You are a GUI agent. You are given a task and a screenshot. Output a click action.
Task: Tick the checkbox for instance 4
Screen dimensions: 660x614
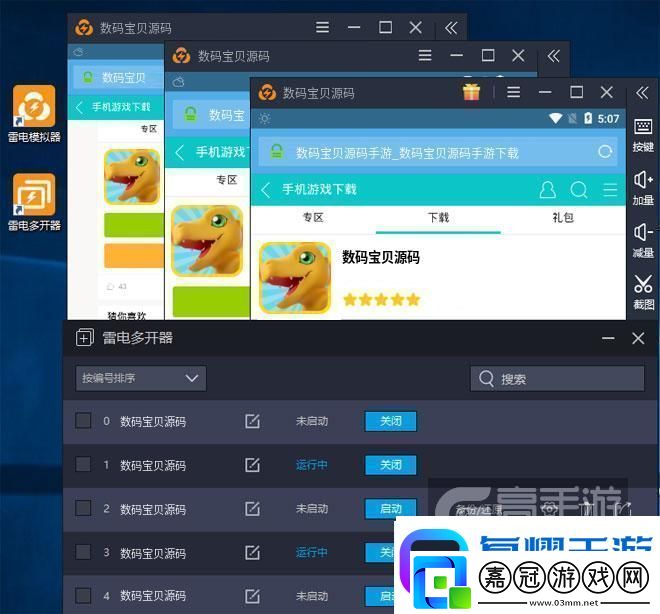click(x=83, y=595)
